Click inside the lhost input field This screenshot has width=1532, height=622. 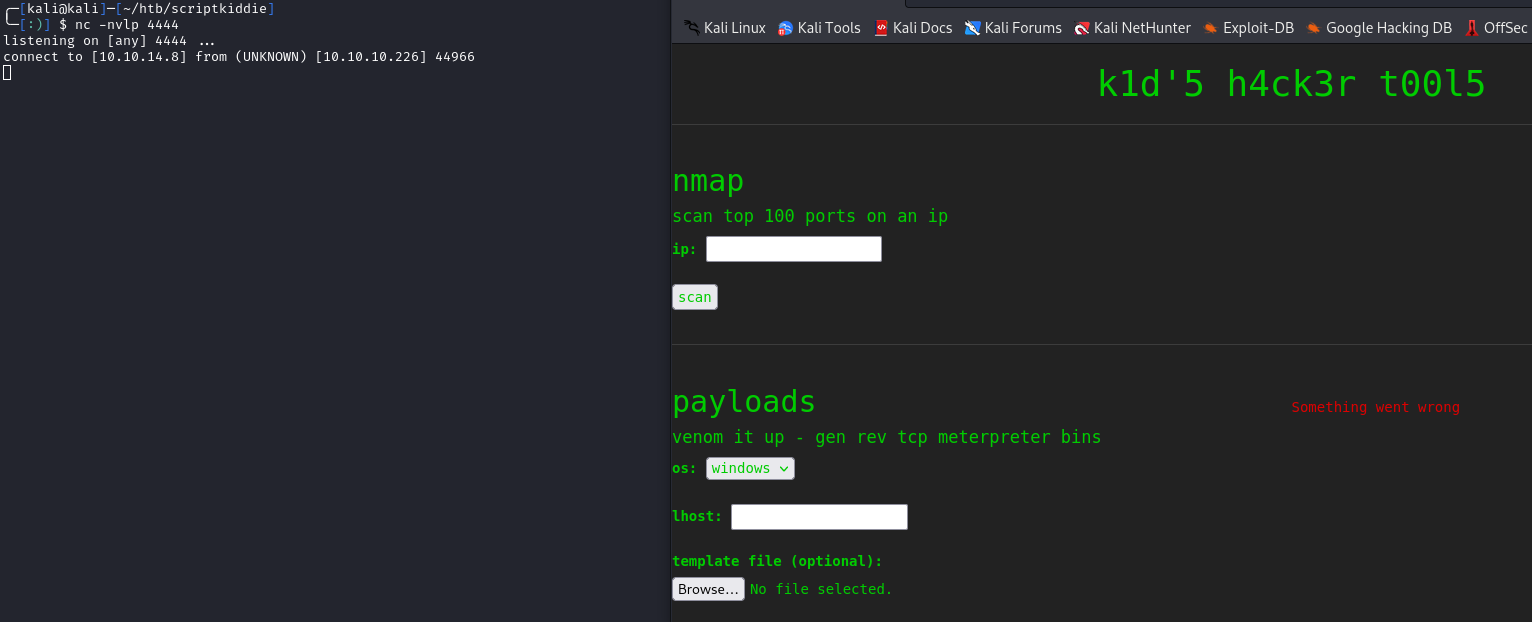(819, 516)
